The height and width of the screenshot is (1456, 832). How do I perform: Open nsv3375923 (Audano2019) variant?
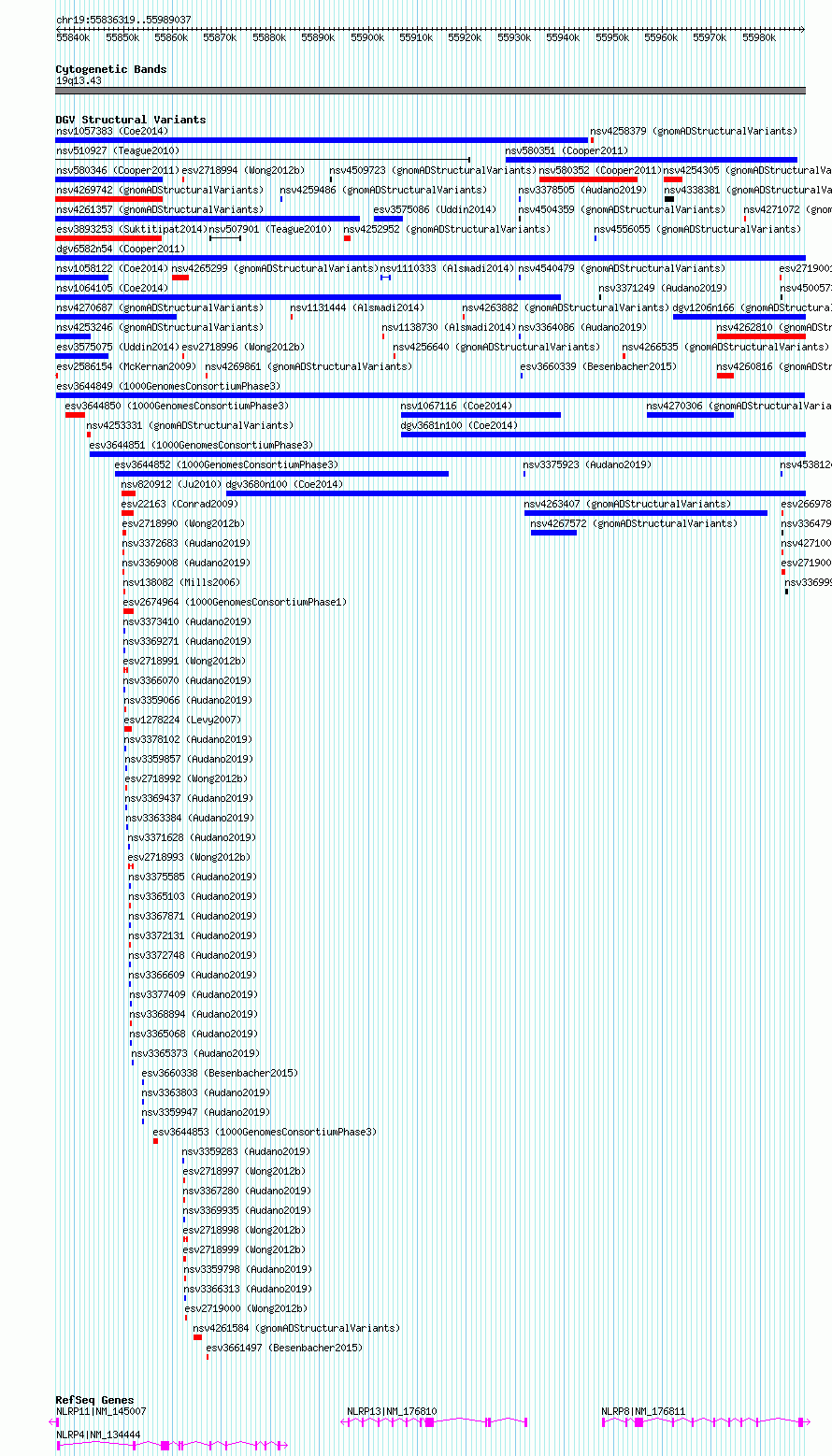[587, 464]
